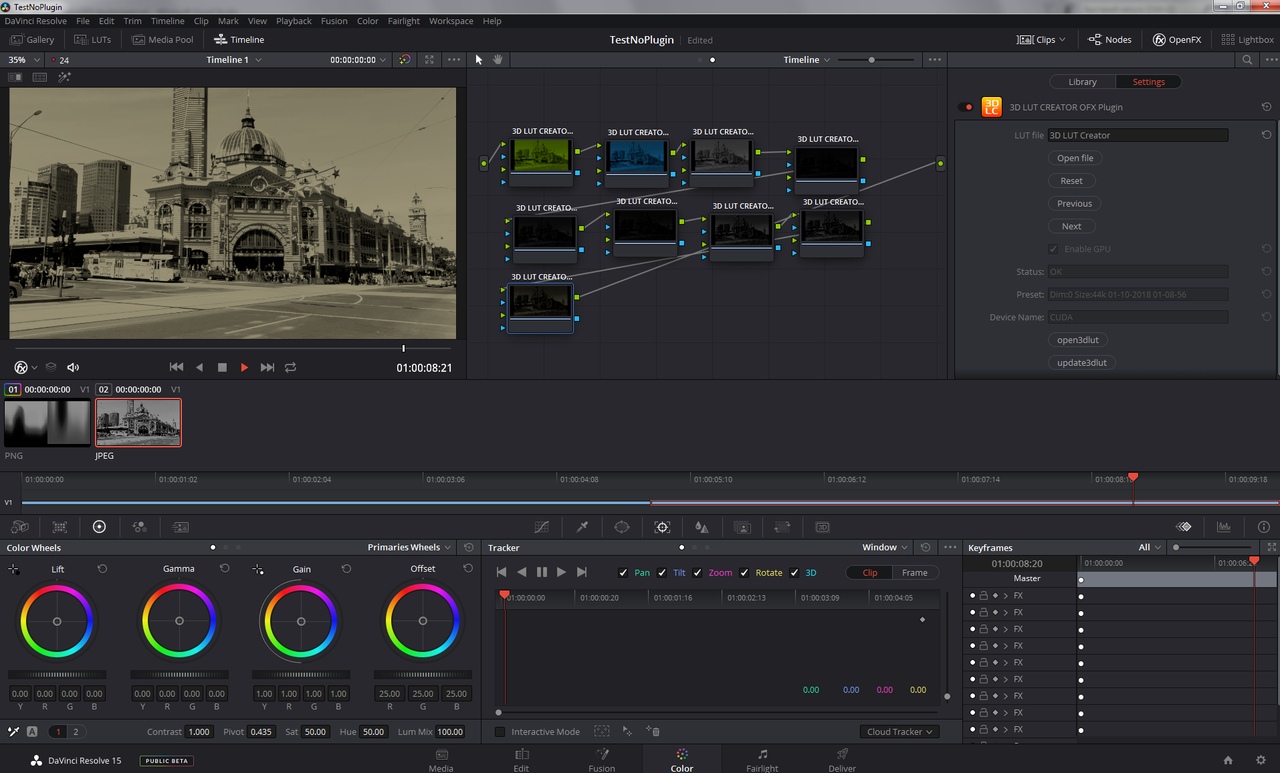Go to the project manager home icon
This screenshot has height=773, width=1280.
pyautogui.click(x=1228, y=760)
